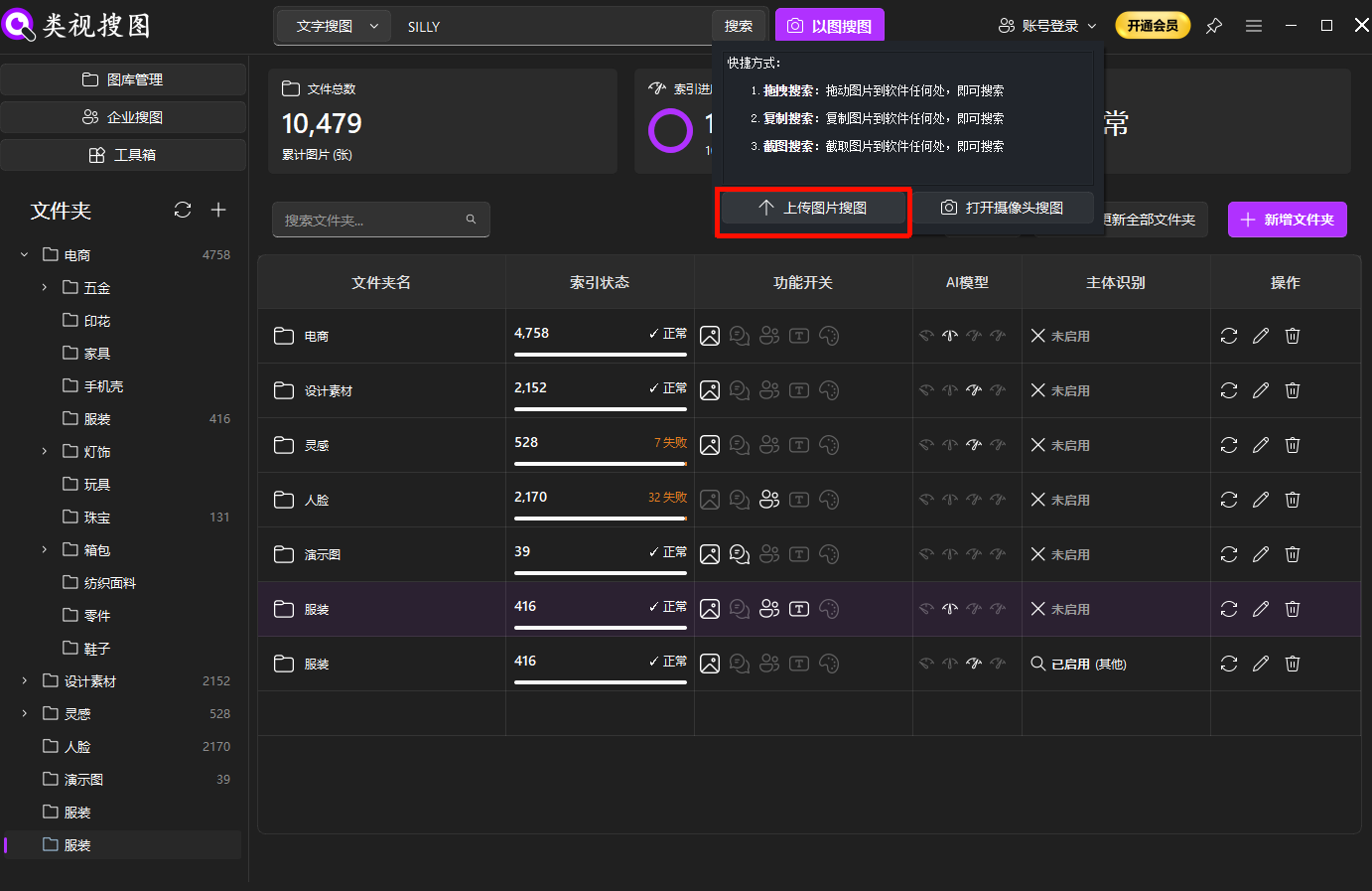Re-index 设计素材 using its refresh icon
The image size is (1372, 891).
(1229, 389)
